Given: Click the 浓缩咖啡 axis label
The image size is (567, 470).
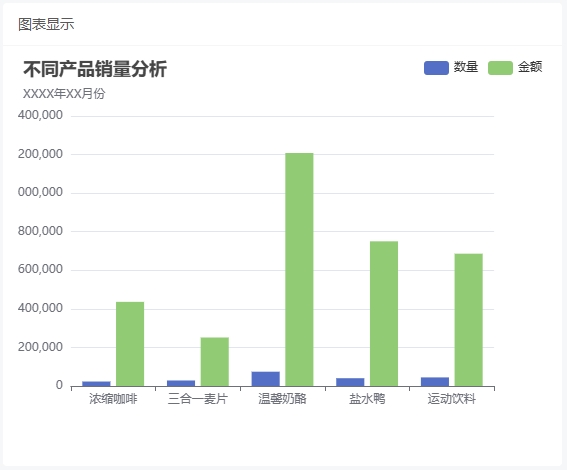Looking at the screenshot, I should pyautogui.click(x=113, y=399).
